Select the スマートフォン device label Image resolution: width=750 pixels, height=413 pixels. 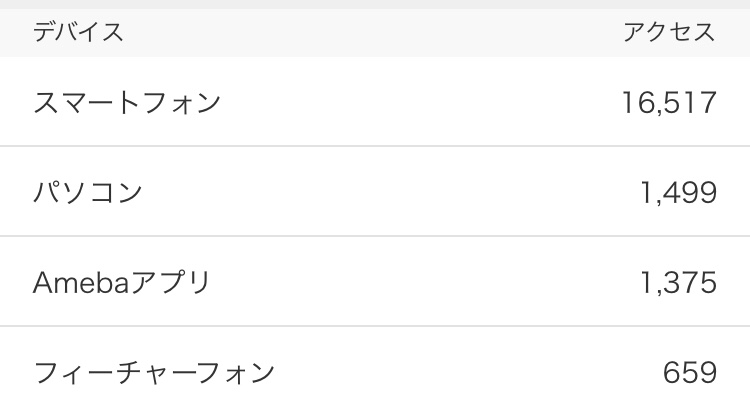127,102
